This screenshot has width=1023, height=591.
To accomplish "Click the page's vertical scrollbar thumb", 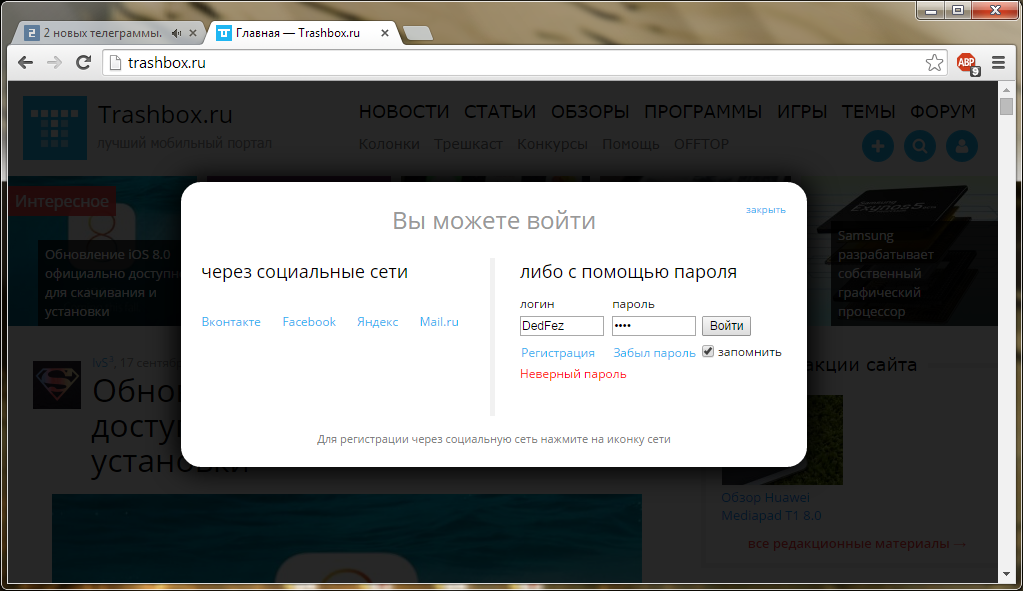I will click(x=1007, y=106).
